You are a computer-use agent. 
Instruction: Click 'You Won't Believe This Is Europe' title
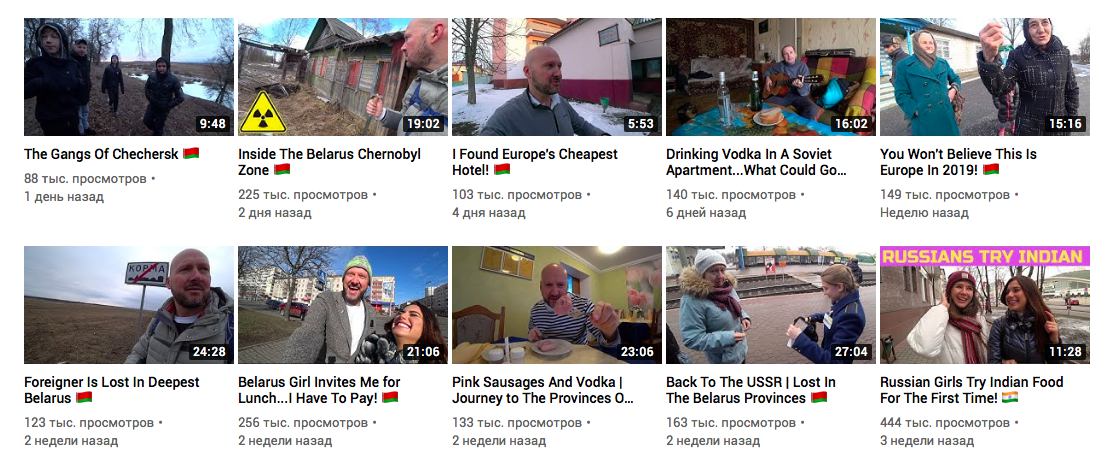(x=958, y=162)
